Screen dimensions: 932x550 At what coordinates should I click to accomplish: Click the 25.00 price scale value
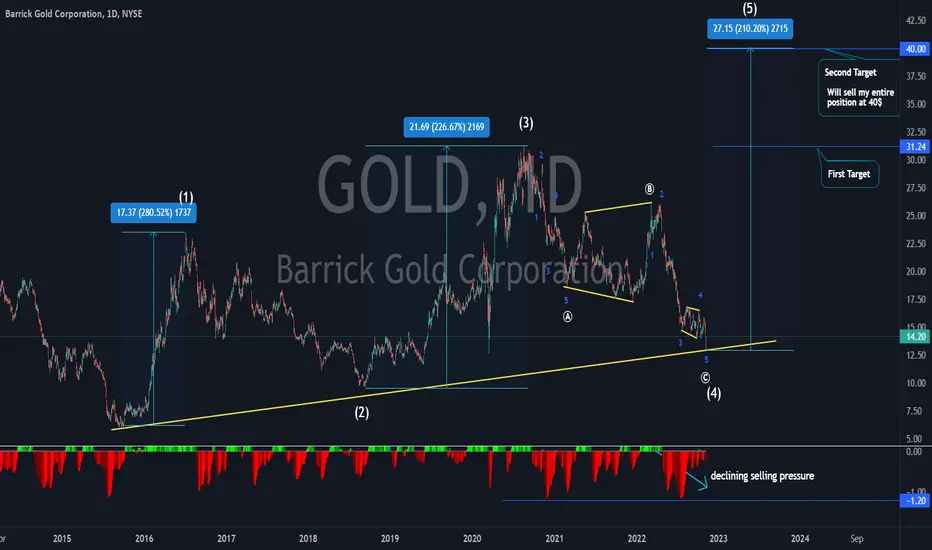(915, 216)
